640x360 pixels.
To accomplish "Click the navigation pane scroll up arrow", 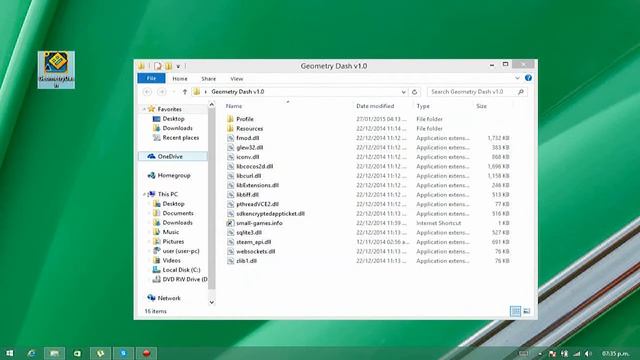I will [211, 105].
